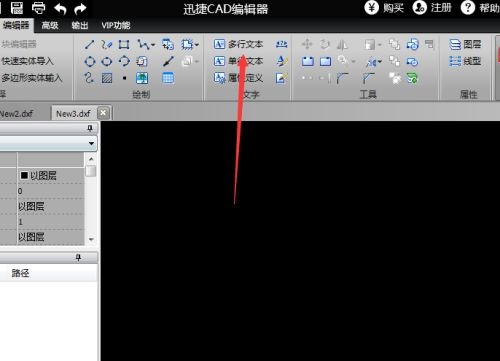Click the 多行文本 multiline text button
Screen dimensions: 500x361
pyautogui.click(x=238, y=44)
